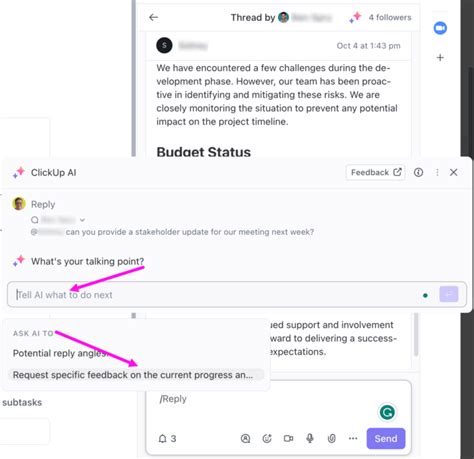Send the reply with Send button

(386, 439)
